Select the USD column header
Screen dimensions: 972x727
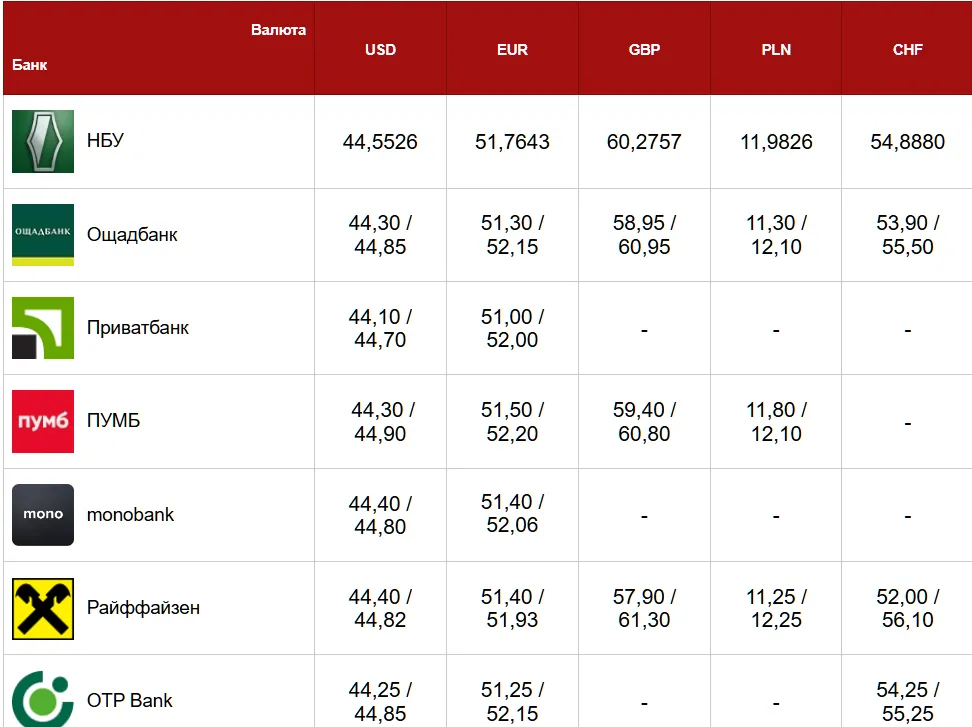(x=380, y=50)
